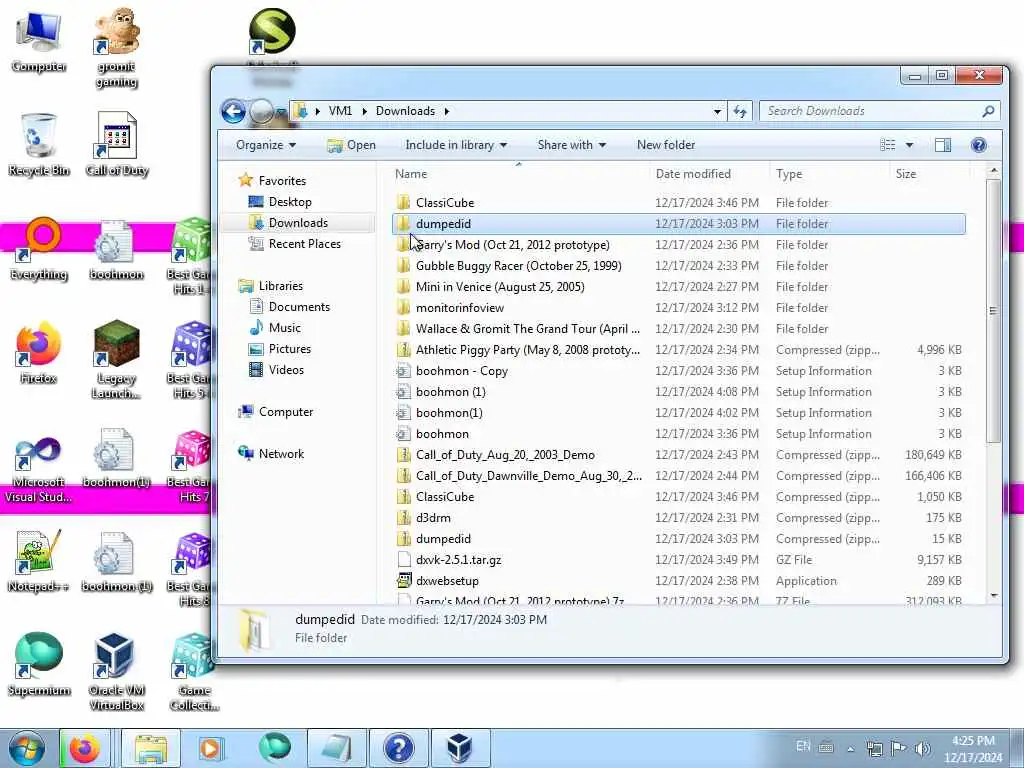Click the scrollbar down arrow in file list
Image resolution: width=1024 pixels, height=768 pixels.
click(993, 595)
